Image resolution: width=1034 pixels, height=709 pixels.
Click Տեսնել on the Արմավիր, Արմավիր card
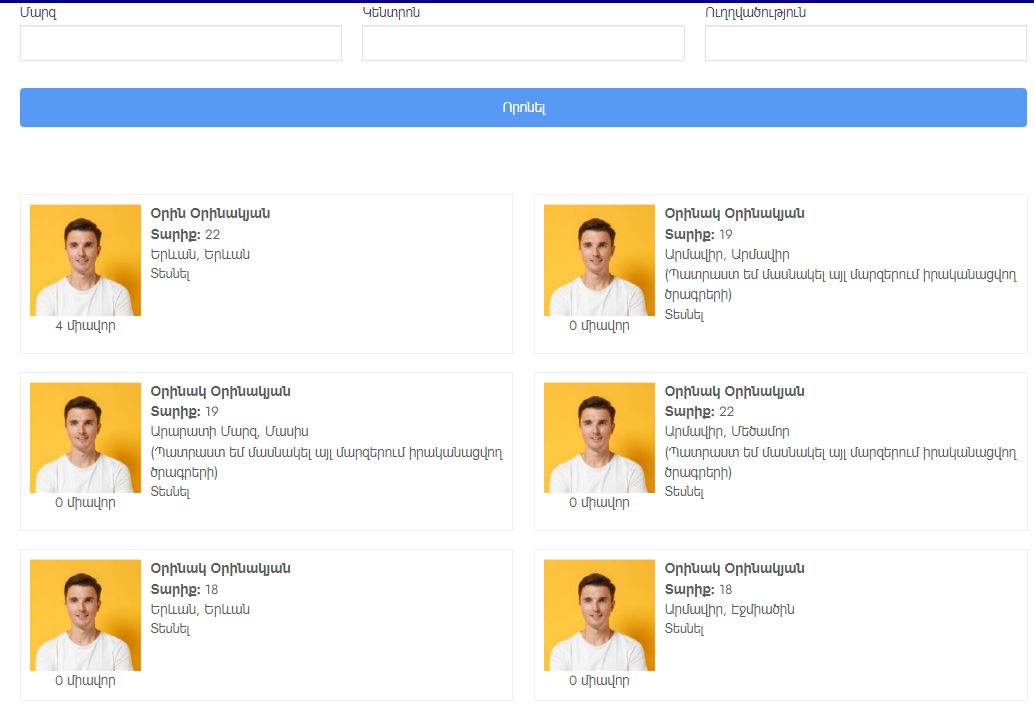(x=684, y=315)
